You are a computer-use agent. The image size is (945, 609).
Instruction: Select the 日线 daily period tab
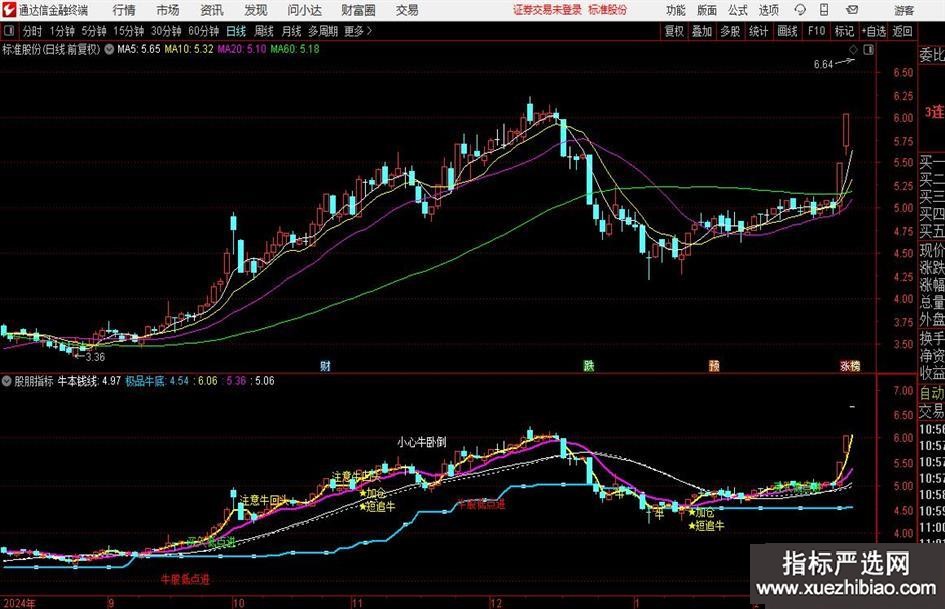point(236,31)
